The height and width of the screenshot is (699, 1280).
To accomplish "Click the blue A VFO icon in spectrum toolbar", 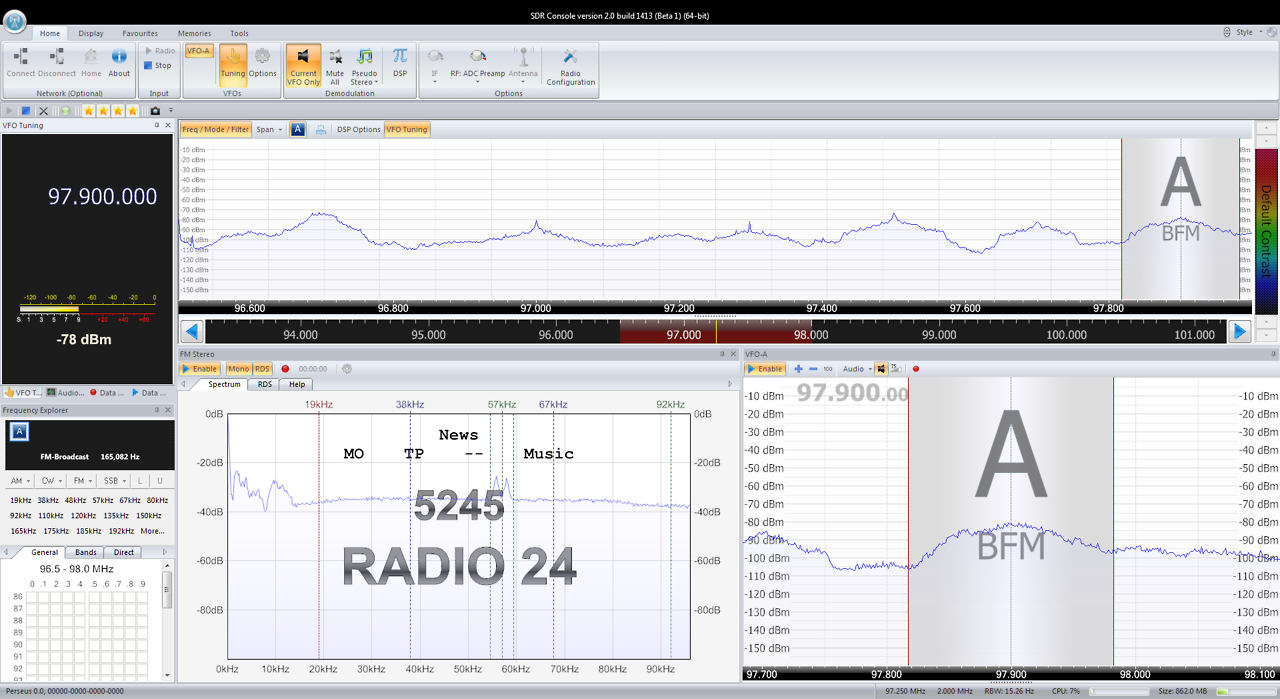I will click(x=298, y=129).
